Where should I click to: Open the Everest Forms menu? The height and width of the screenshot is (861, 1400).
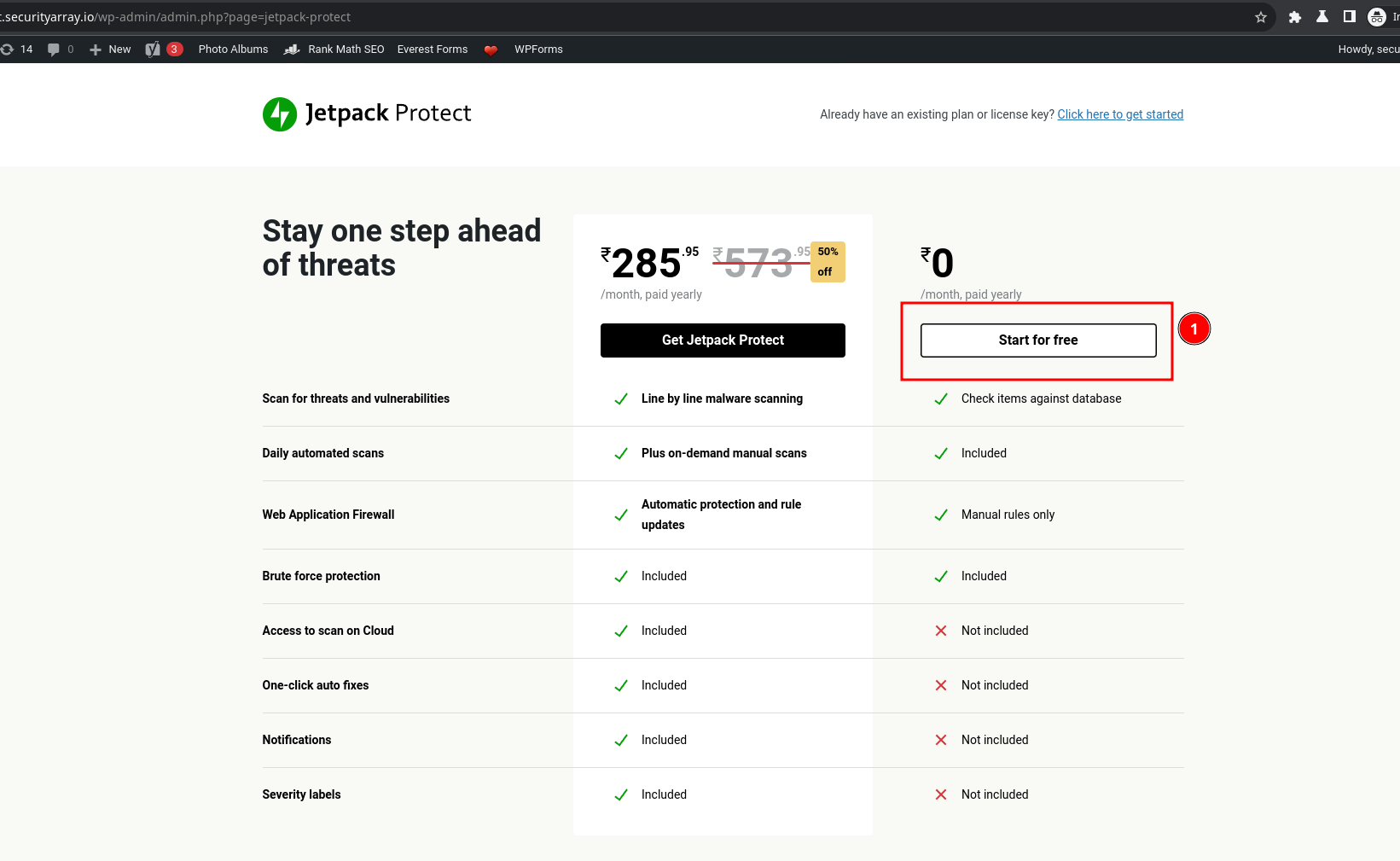[433, 49]
